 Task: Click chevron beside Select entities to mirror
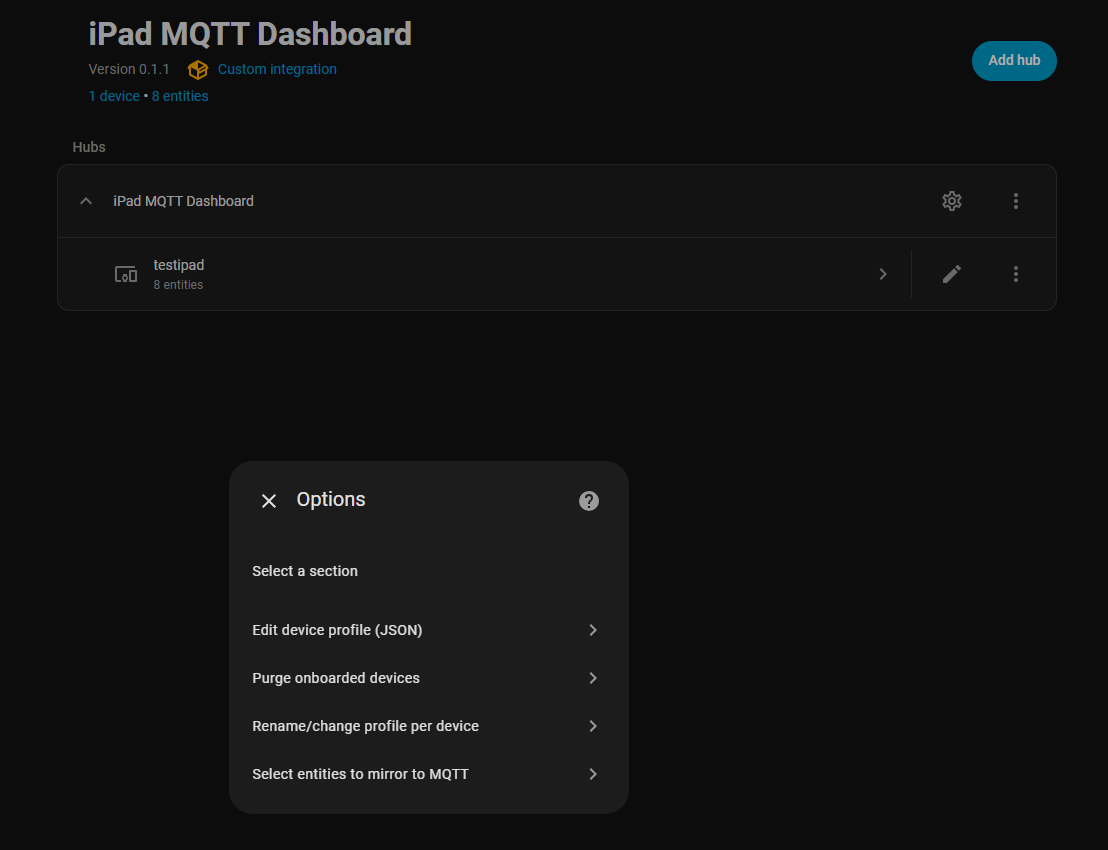[x=593, y=774]
